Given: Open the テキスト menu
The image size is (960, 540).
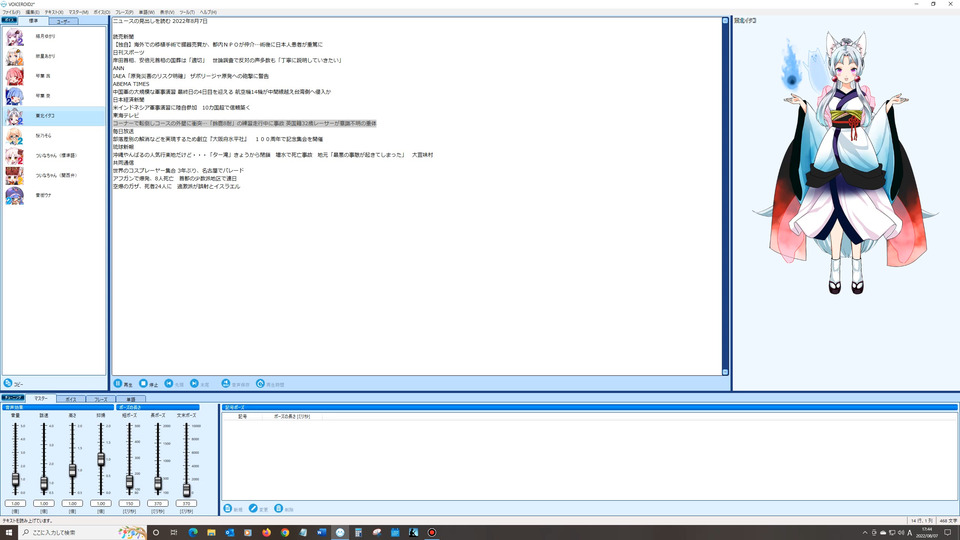Looking at the screenshot, I should point(54,12).
